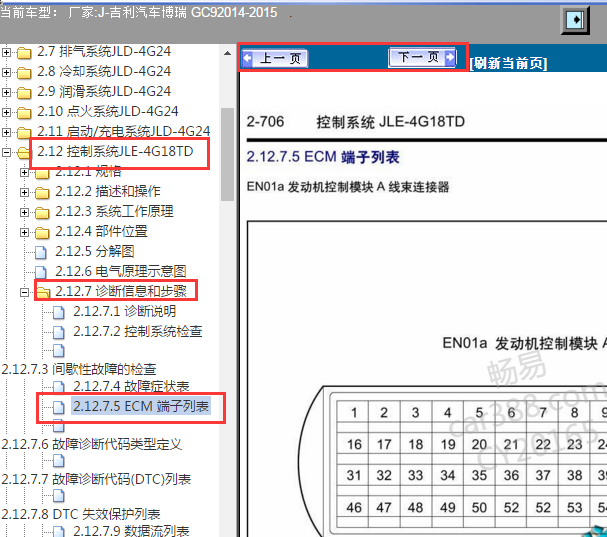The image size is (607, 537).
Task: Expand the 2.12.3 系统工作原理 node
Action: point(24,213)
